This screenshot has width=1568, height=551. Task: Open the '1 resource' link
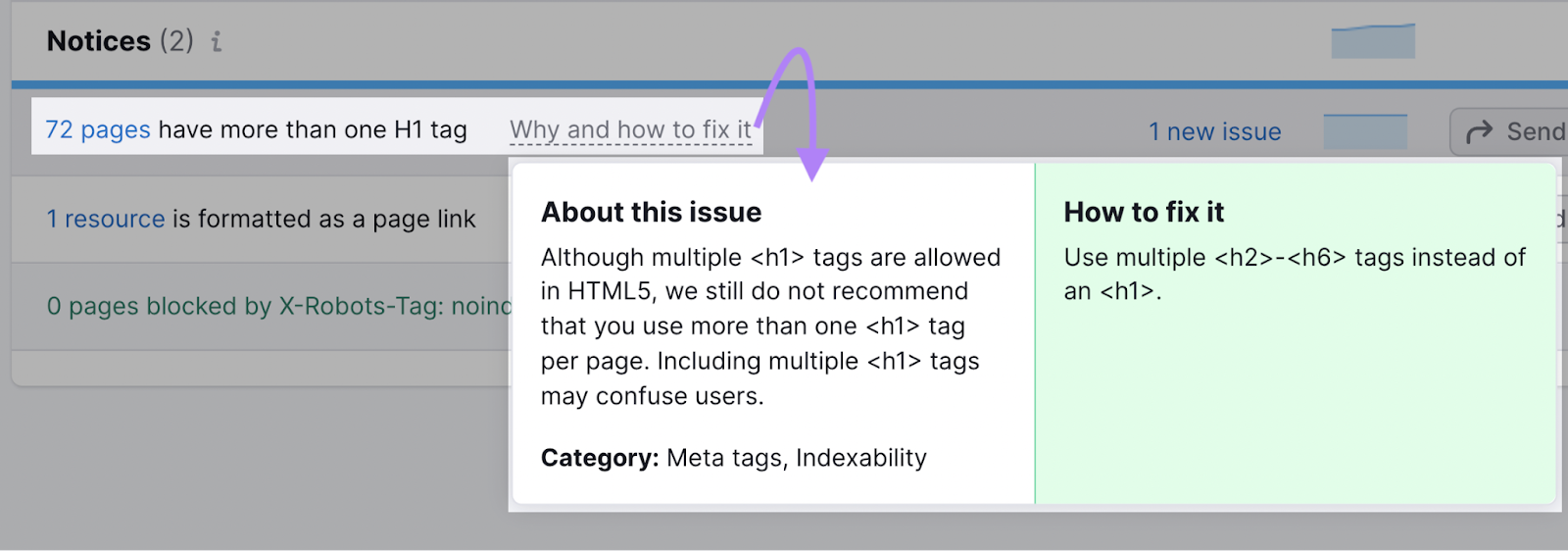coord(106,219)
